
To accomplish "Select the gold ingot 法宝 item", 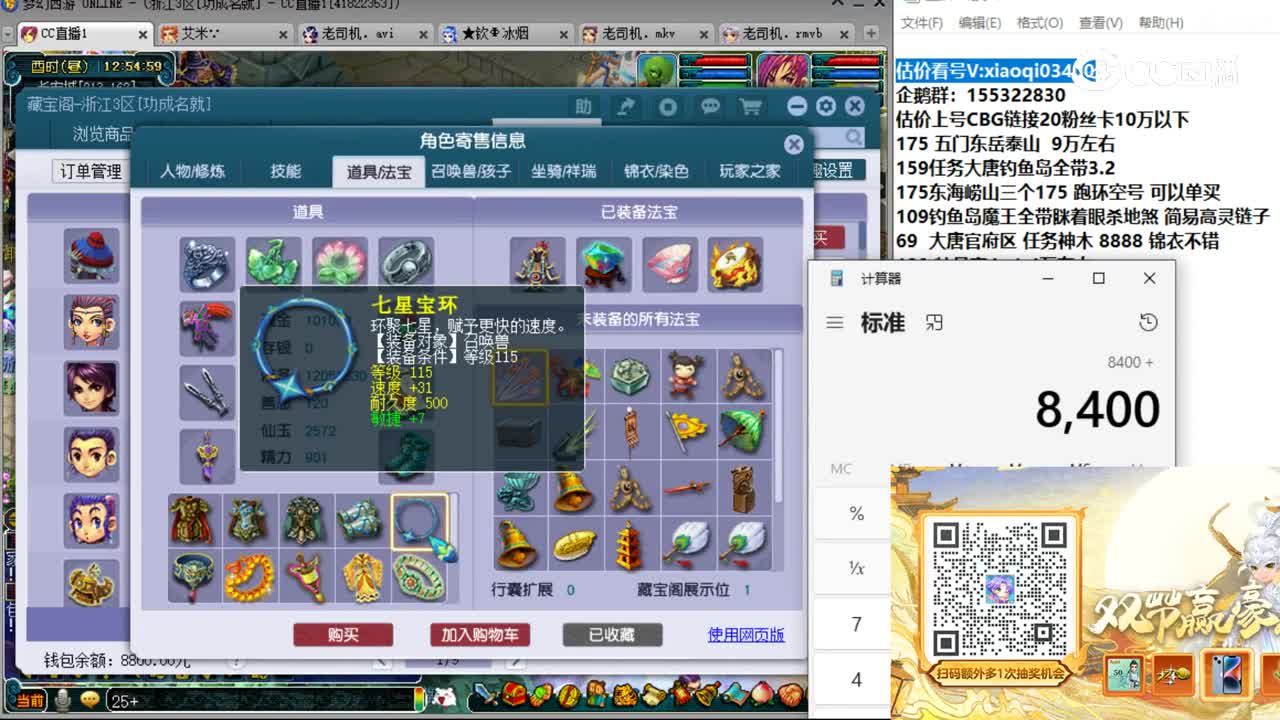I will coord(575,544).
